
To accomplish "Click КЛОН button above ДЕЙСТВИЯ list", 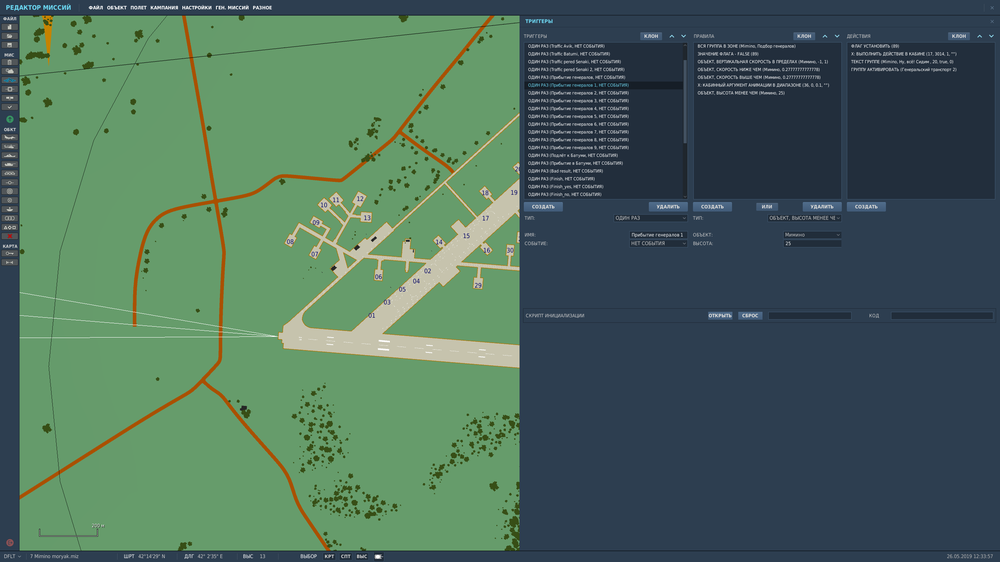I will coord(959,36).
